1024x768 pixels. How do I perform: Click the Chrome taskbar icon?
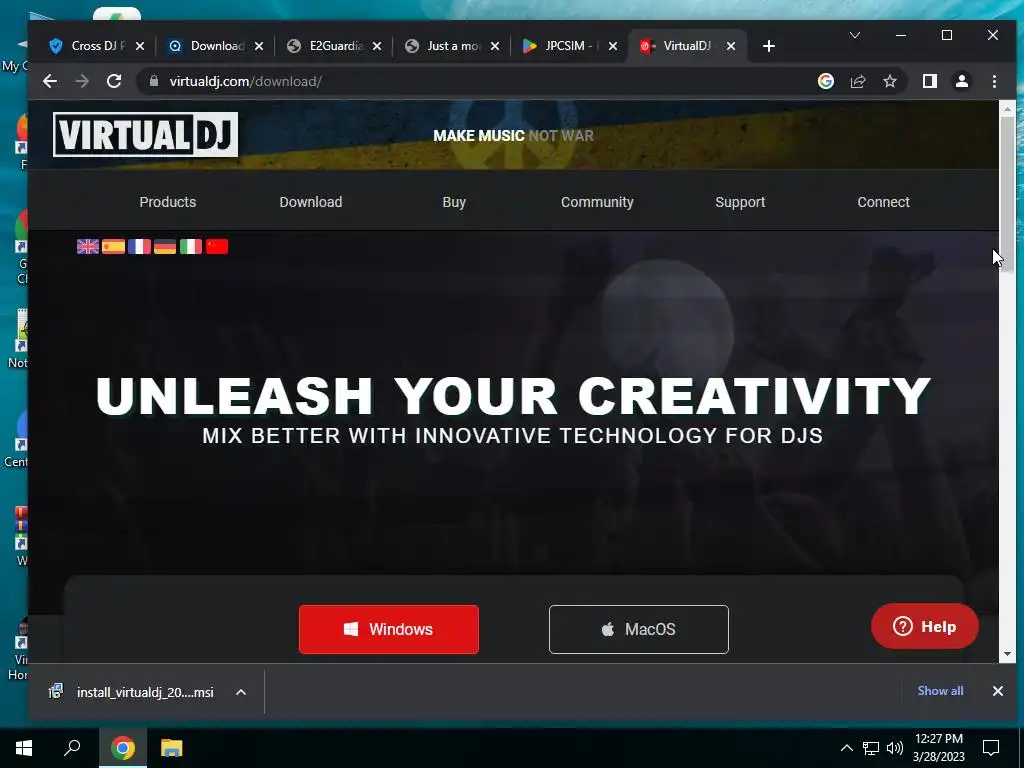click(123, 748)
